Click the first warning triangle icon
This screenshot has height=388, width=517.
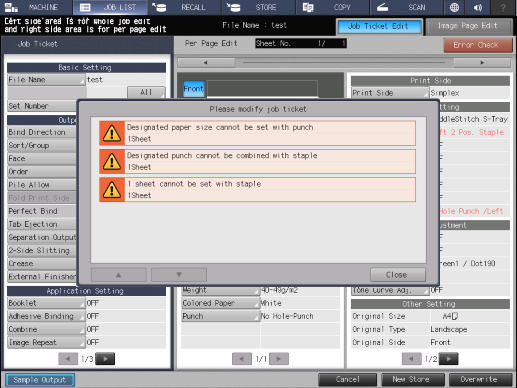click(112, 133)
